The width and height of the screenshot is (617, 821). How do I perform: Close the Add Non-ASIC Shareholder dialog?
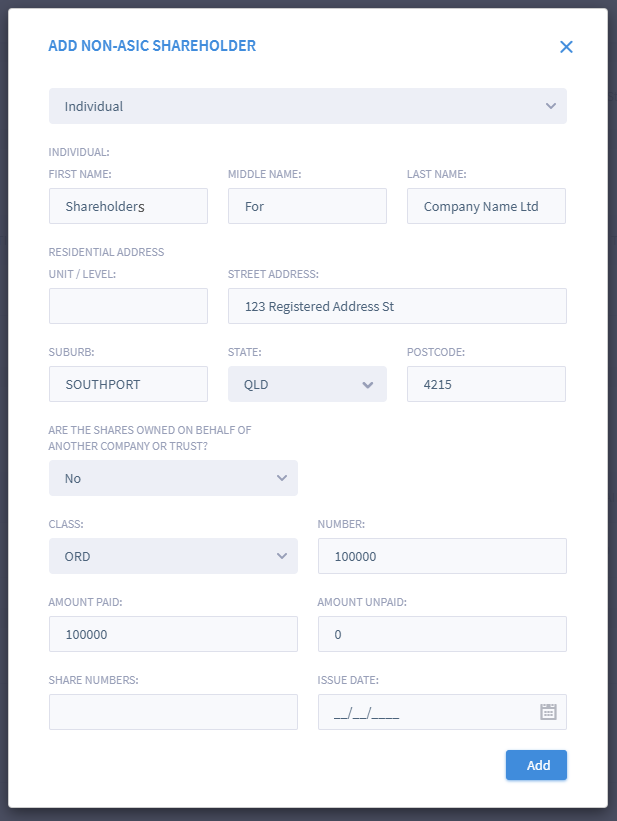click(x=566, y=47)
